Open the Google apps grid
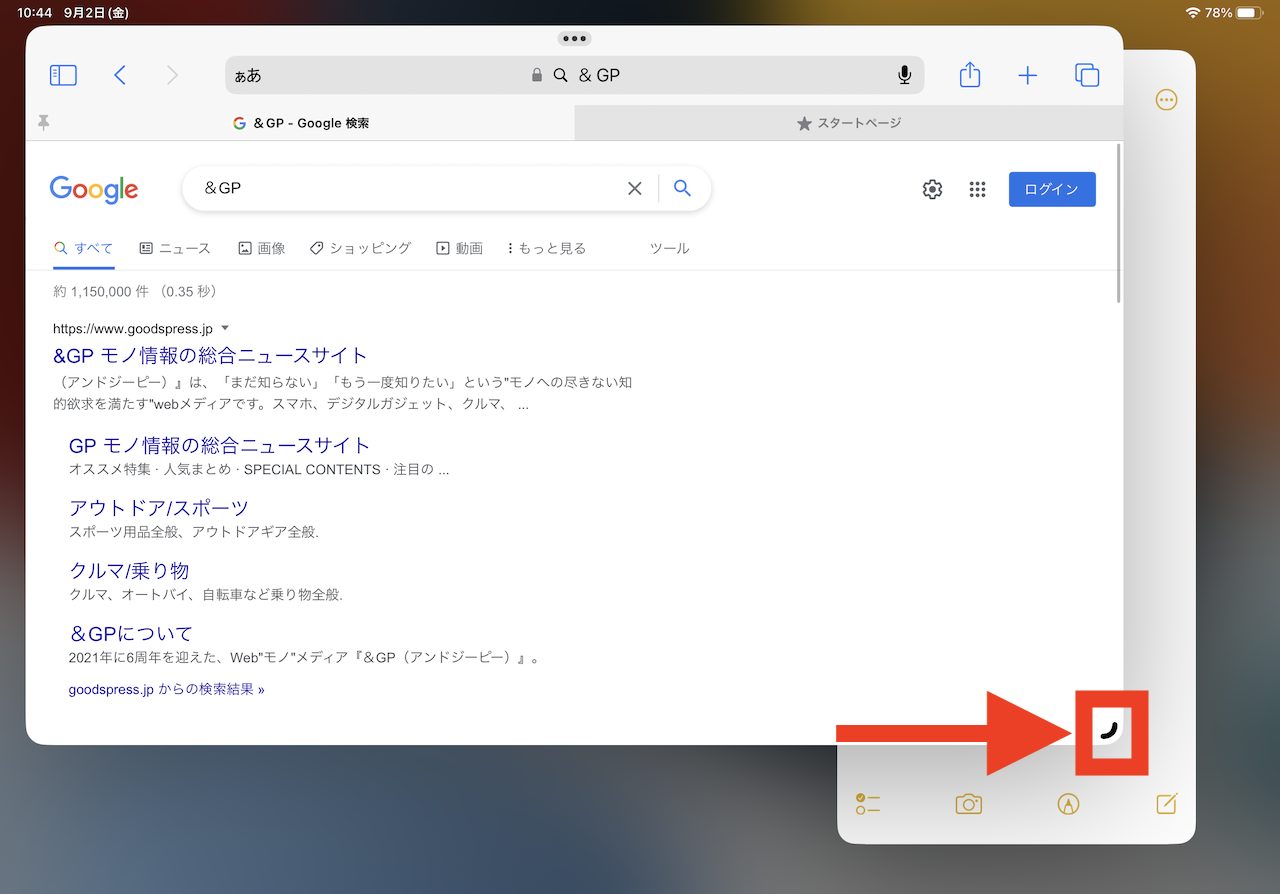1280x894 pixels. [x=978, y=189]
